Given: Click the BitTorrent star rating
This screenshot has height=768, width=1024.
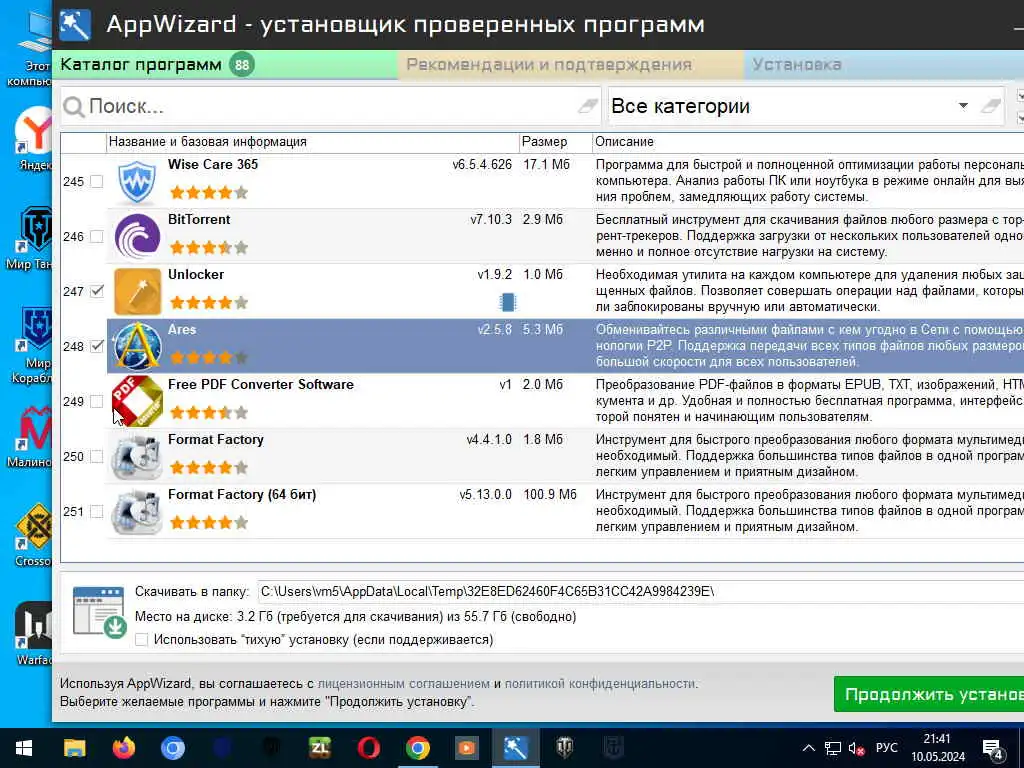Looking at the screenshot, I should click(x=209, y=248).
